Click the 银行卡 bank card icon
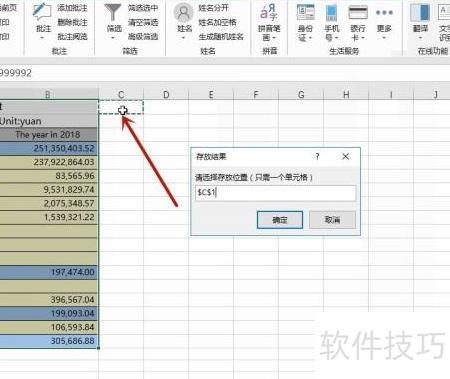The width and height of the screenshot is (450, 379). (358, 13)
